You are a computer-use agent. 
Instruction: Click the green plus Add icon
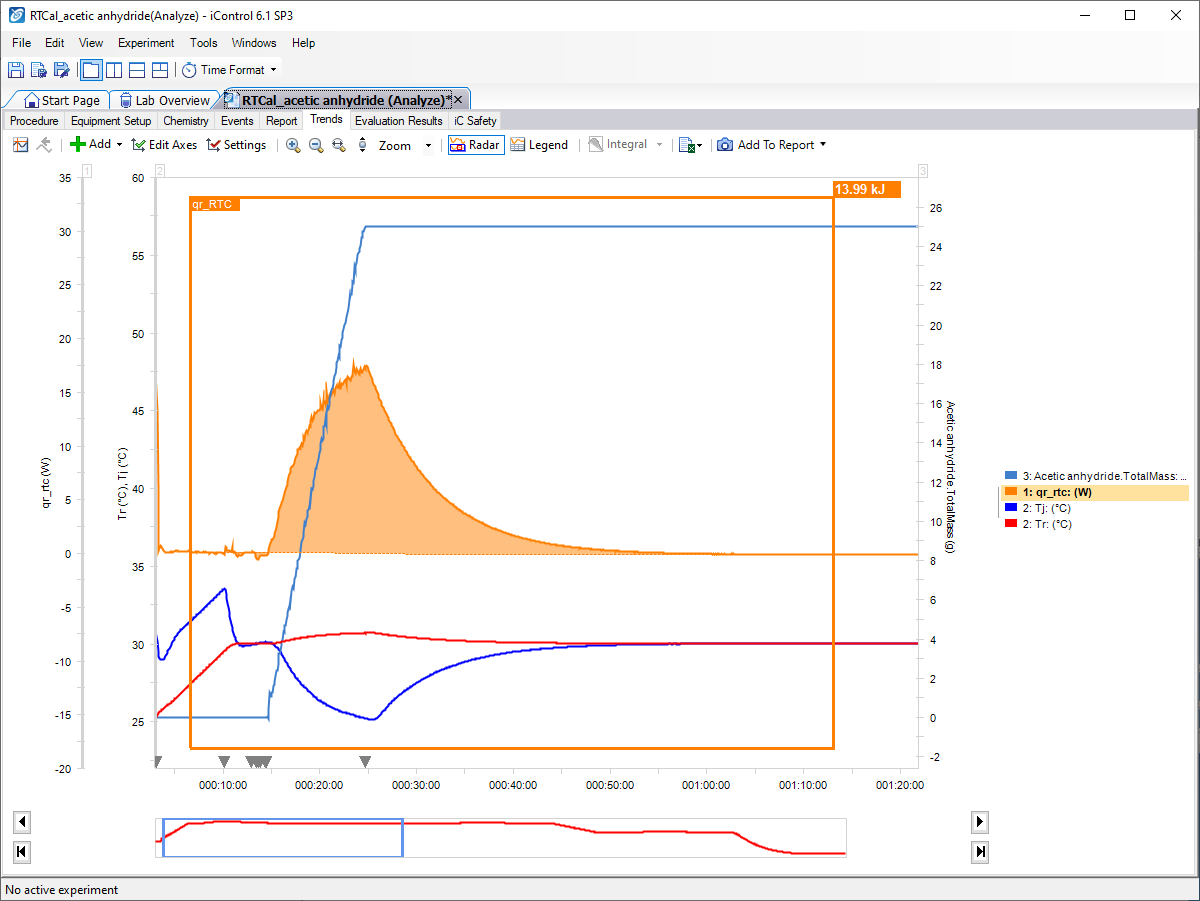click(77, 145)
